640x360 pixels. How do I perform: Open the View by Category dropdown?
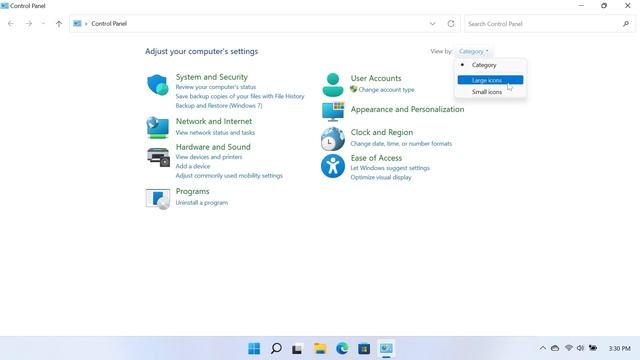pyautogui.click(x=473, y=51)
